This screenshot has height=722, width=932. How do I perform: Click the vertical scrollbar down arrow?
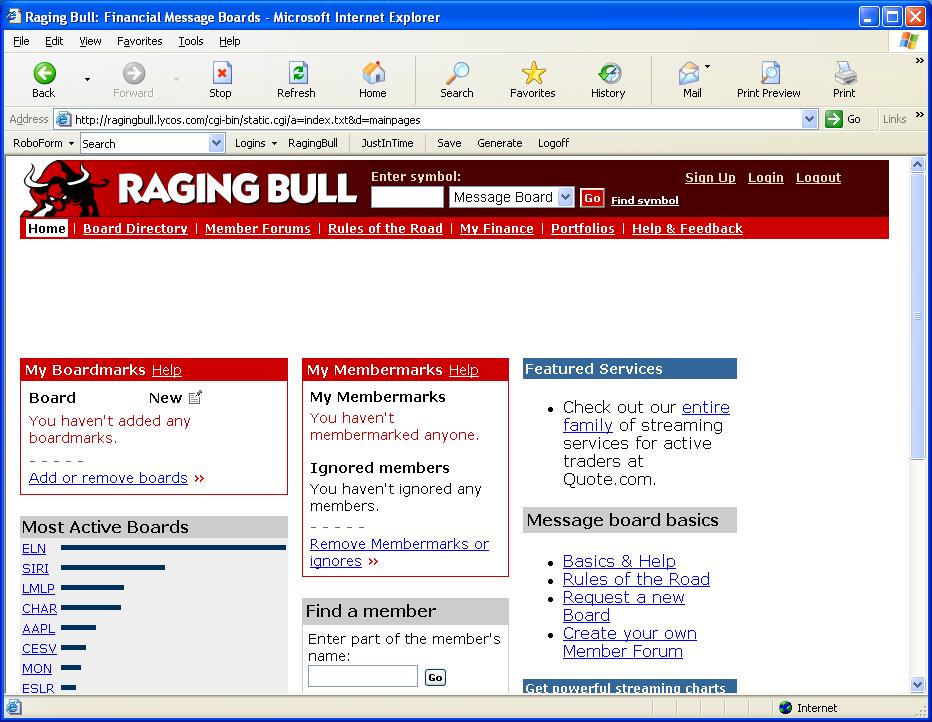click(918, 685)
